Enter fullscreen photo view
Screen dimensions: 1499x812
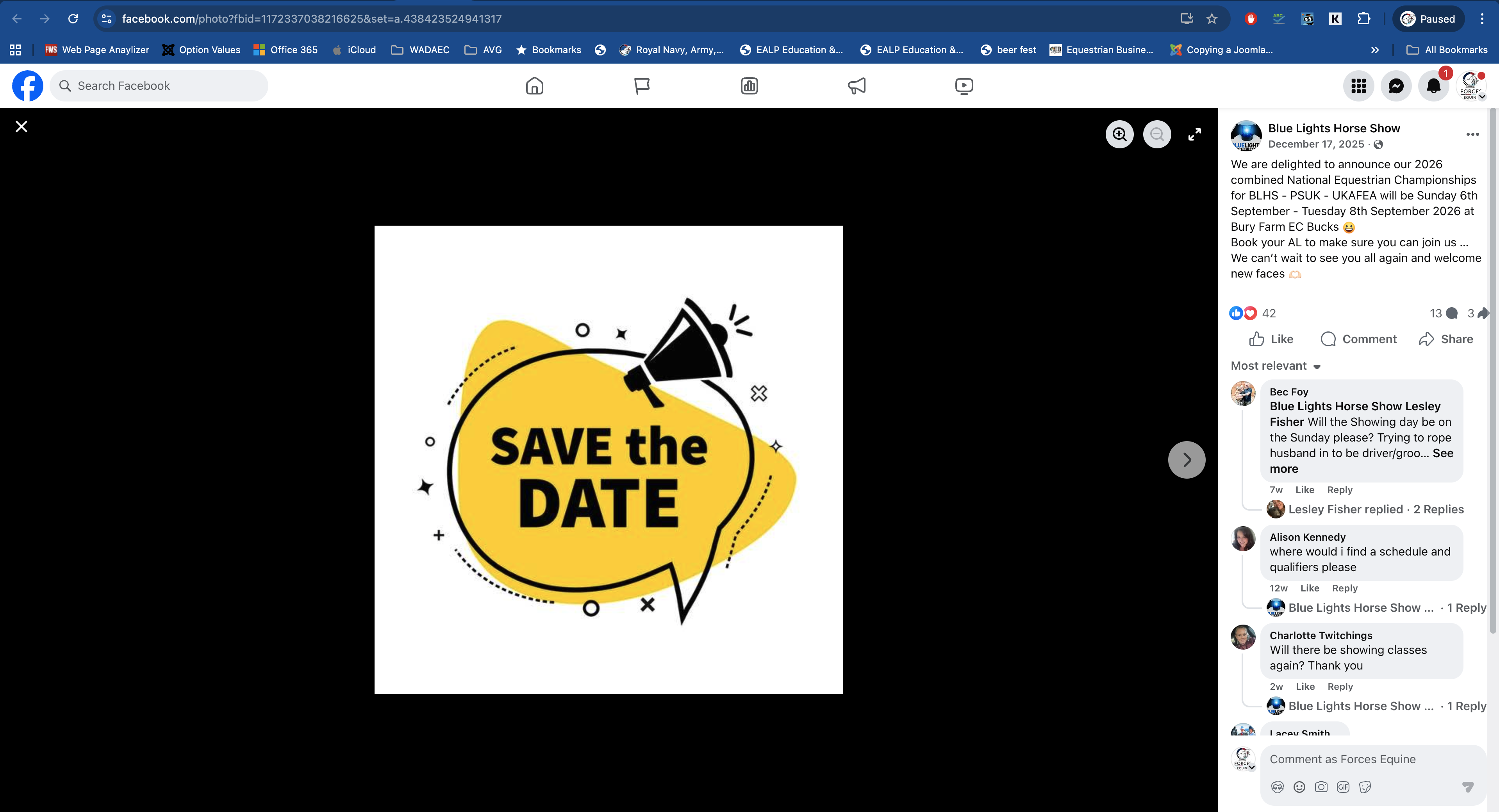pos(1194,134)
